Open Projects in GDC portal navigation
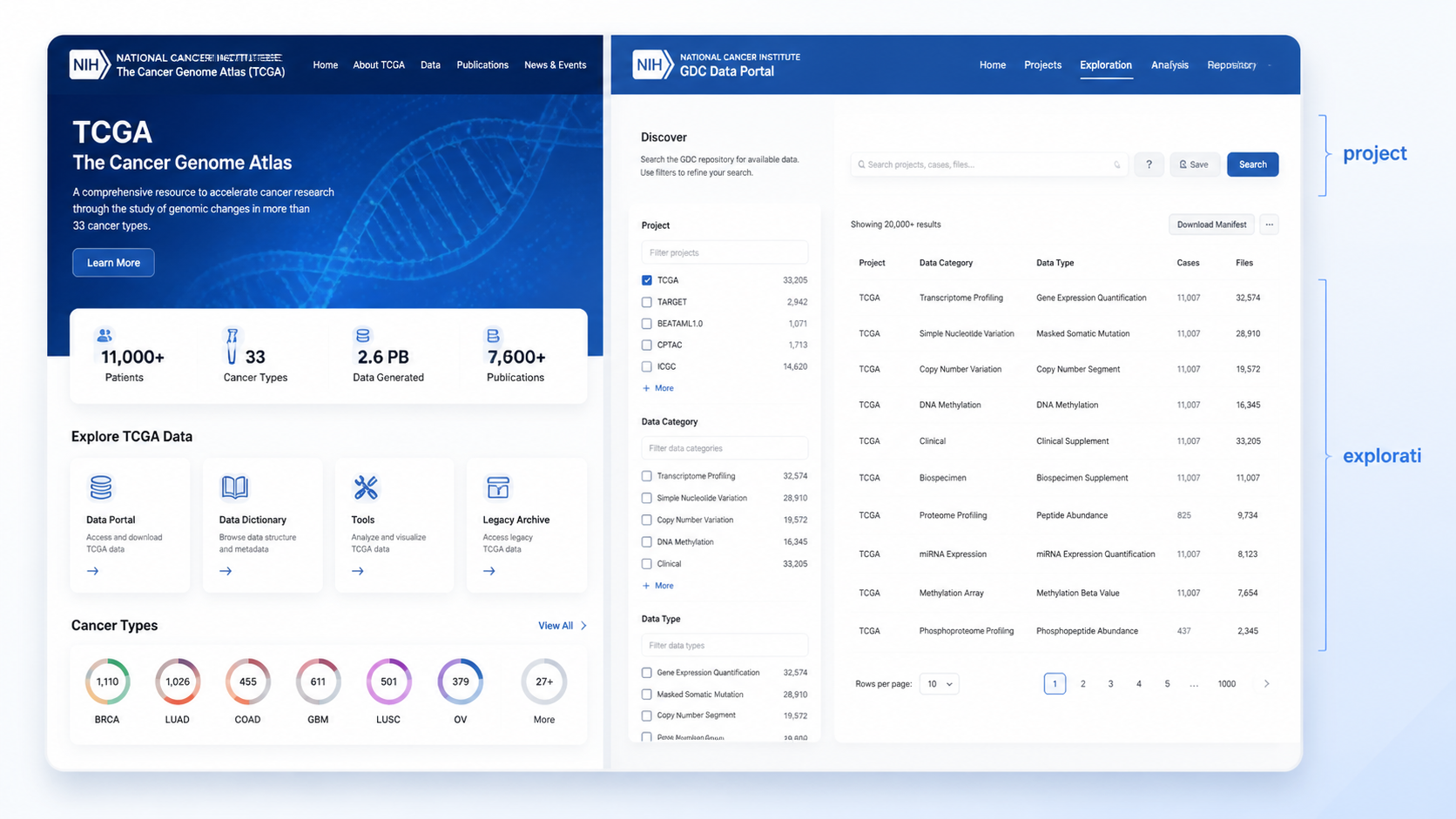 pos(1042,65)
